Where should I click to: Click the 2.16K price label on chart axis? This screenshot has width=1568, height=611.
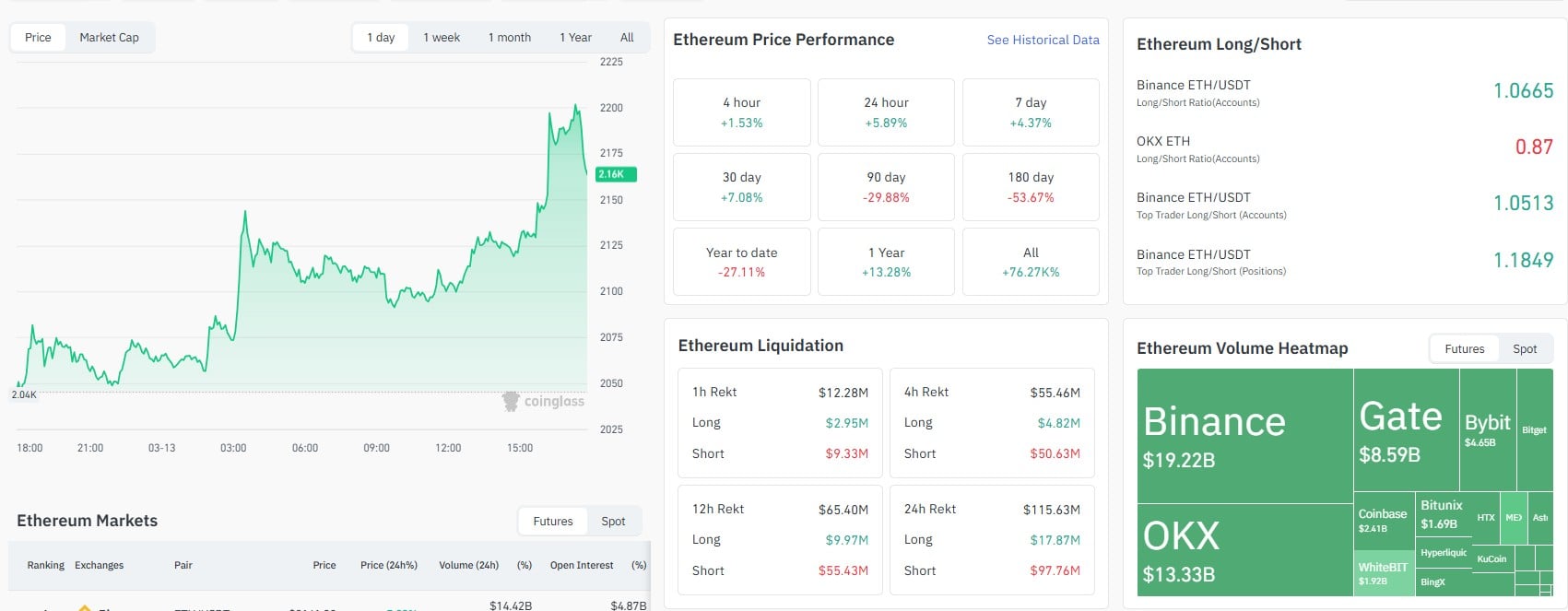click(x=616, y=174)
